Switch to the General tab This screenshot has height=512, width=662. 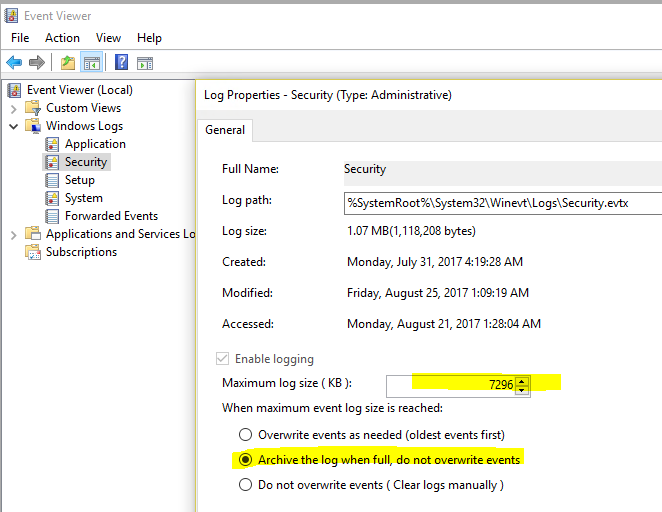coord(225,130)
